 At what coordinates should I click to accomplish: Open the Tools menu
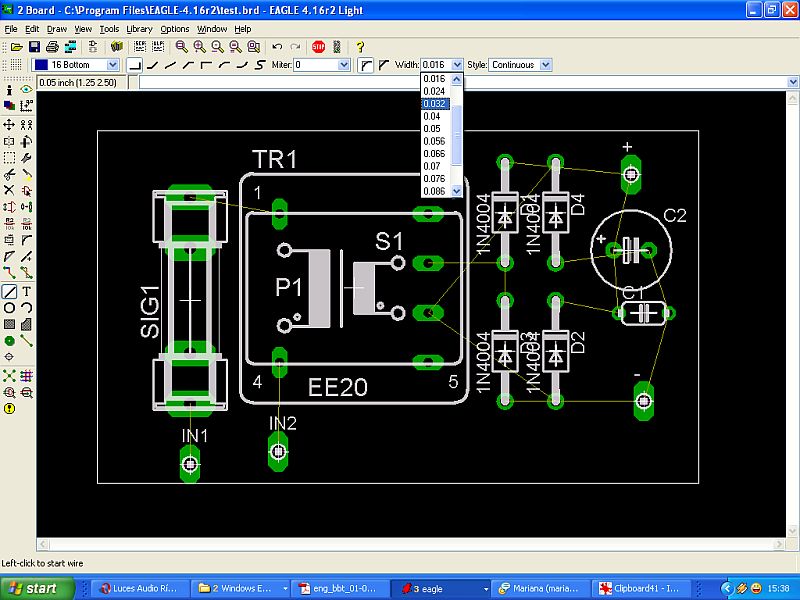[x=109, y=29]
